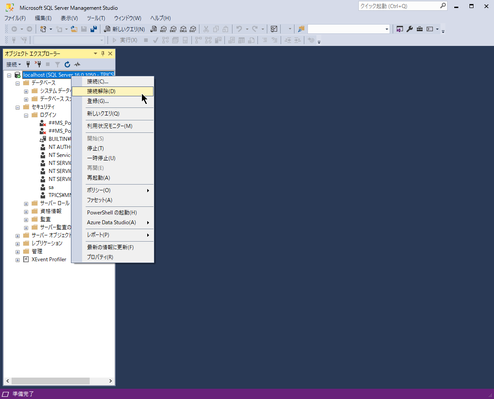Click the disconnect plug icon in Object Explorer

point(38,64)
